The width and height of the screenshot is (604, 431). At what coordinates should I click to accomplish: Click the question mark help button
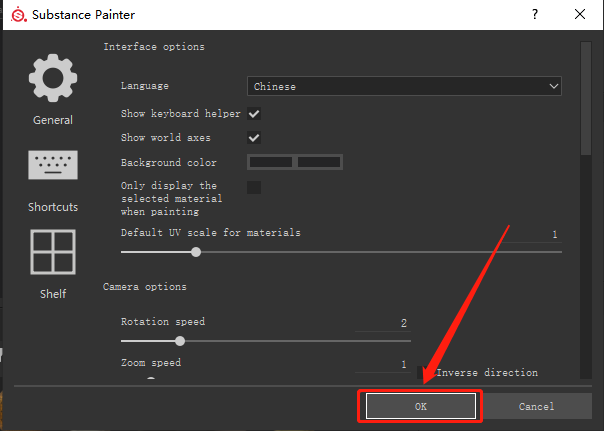[x=535, y=15]
